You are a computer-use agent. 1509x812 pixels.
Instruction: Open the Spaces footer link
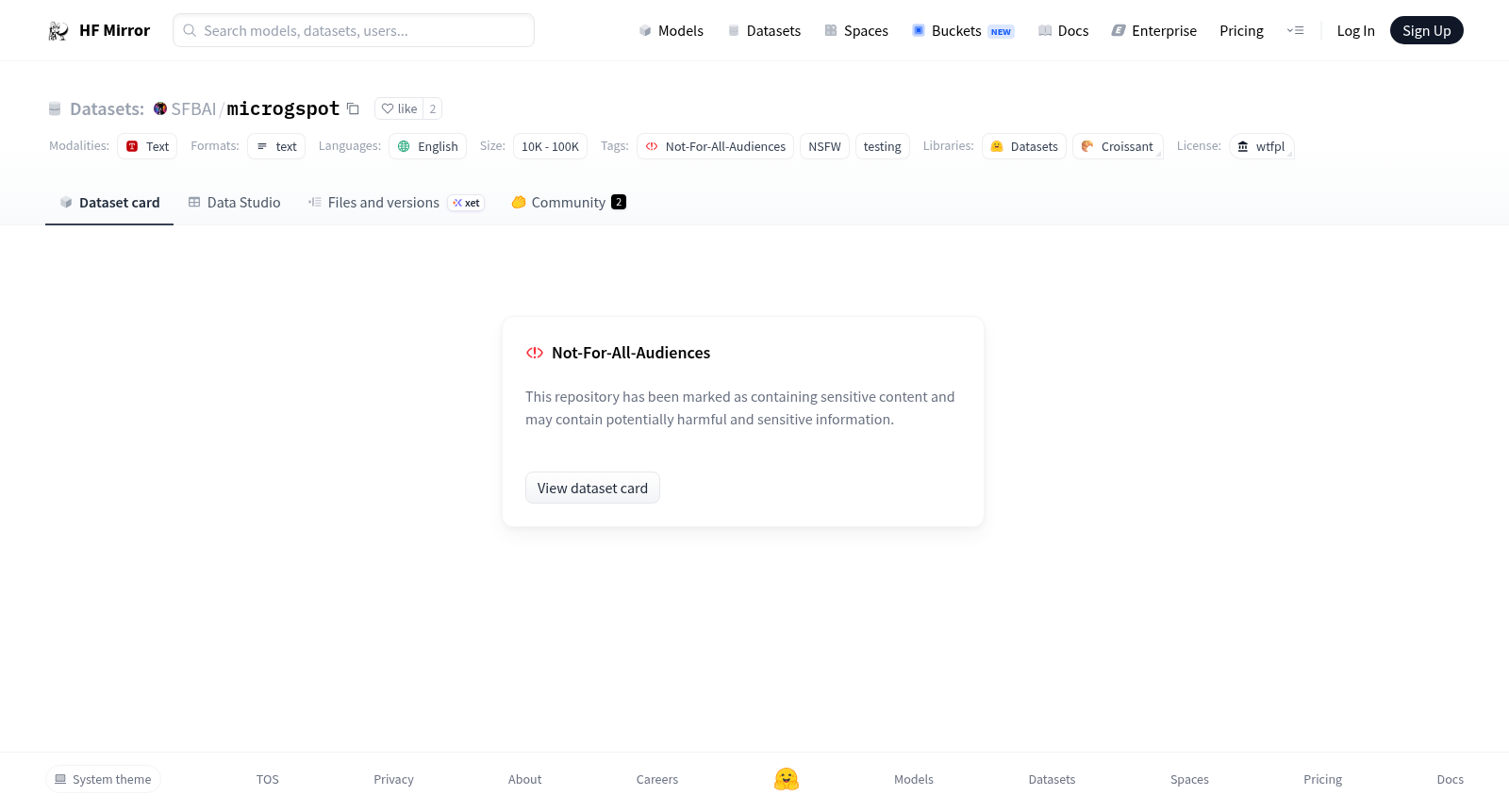click(1189, 779)
